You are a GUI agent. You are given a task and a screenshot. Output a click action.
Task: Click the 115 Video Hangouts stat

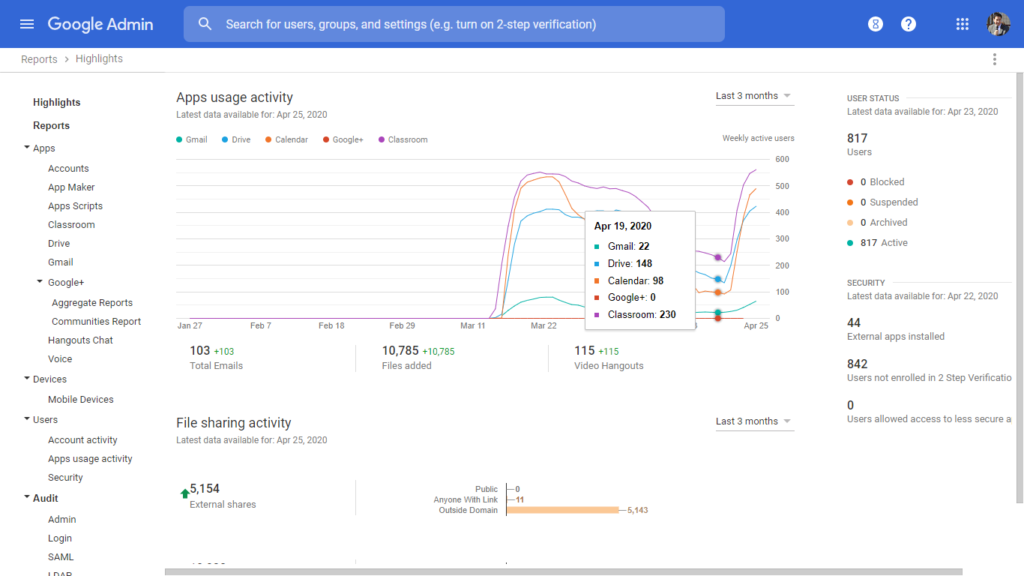(609, 358)
